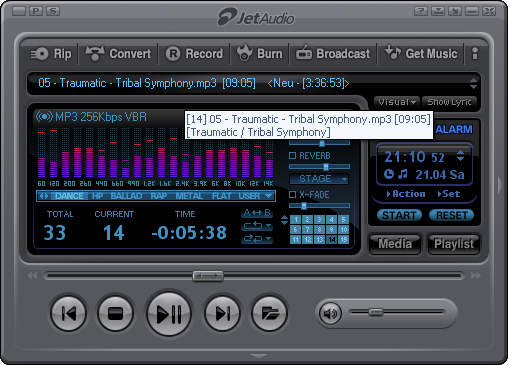Select track 14 in the number grid
The width and height of the screenshot is (508, 365).
(332, 239)
